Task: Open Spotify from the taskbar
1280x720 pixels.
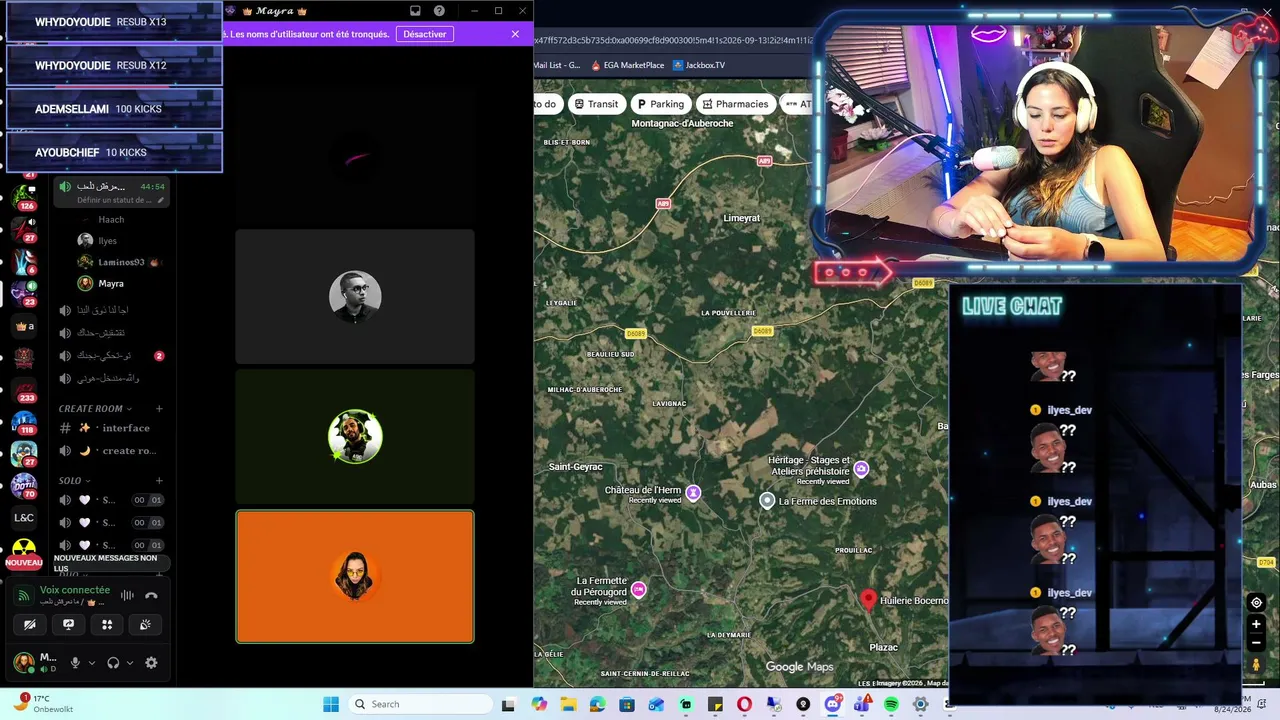Action: point(891,704)
